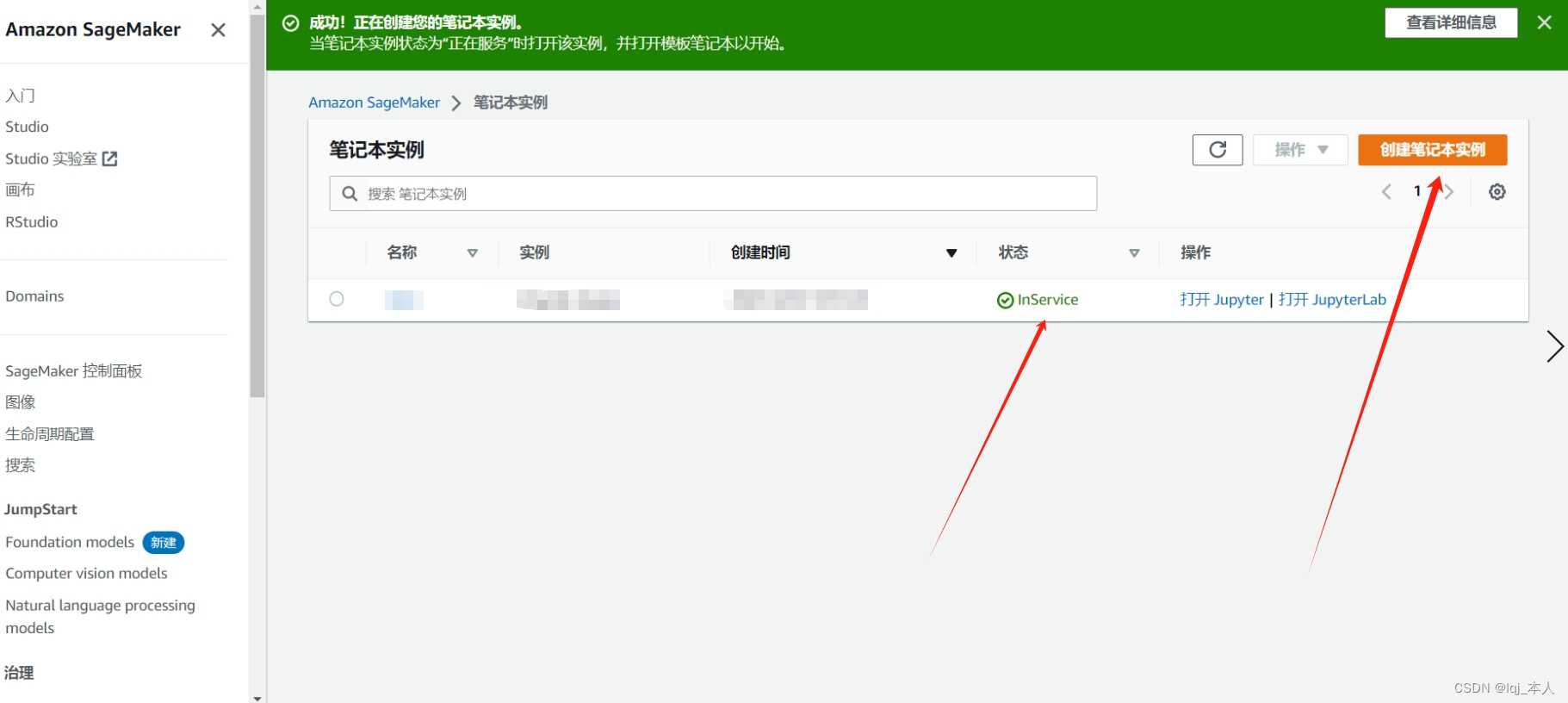Go to next page arrow
1568x703 pixels.
point(1449,192)
